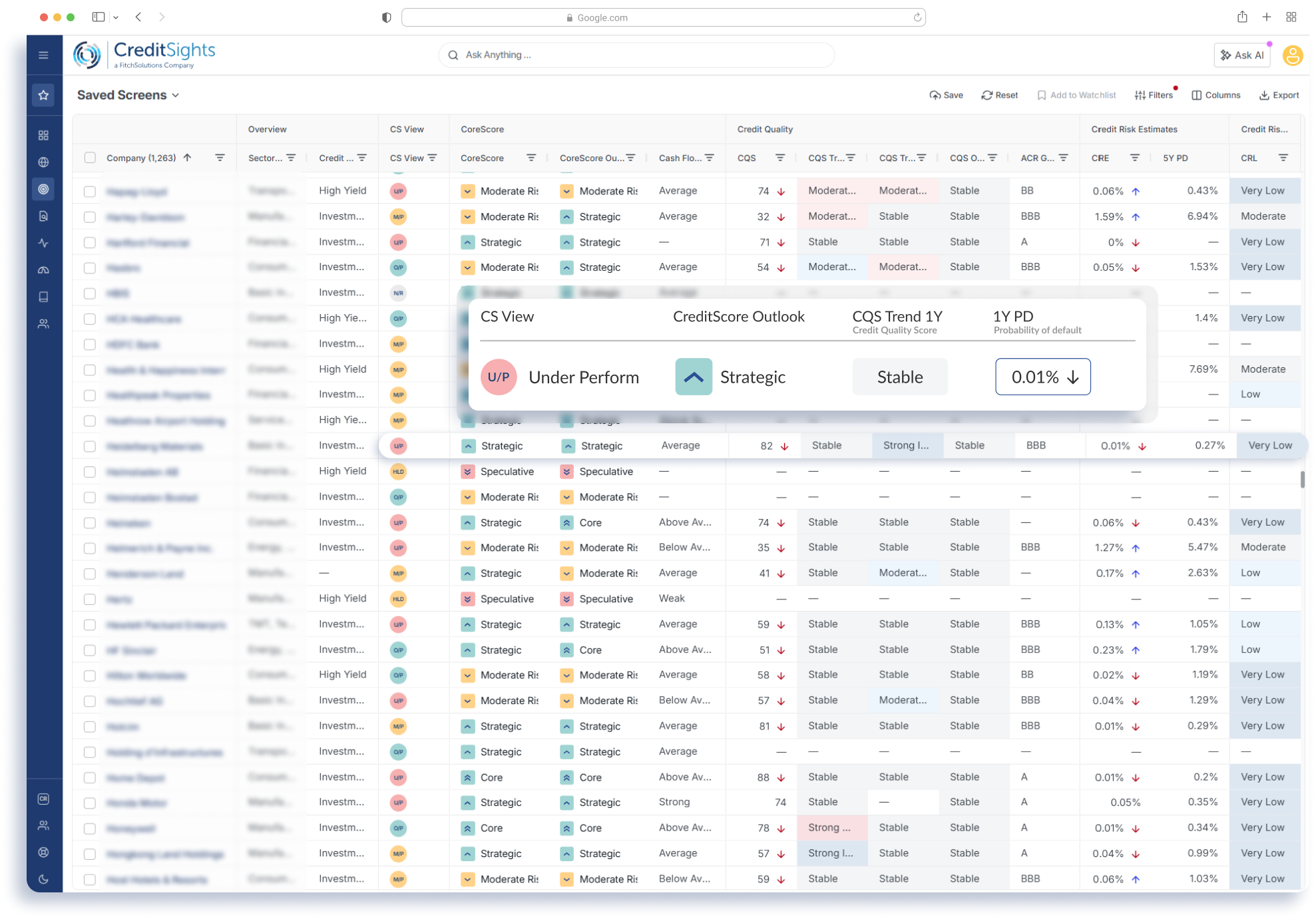Click the dashboard grid sidebar icon
The height and width of the screenshot is (919, 1316).
pyautogui.click(x=43, y=136)
